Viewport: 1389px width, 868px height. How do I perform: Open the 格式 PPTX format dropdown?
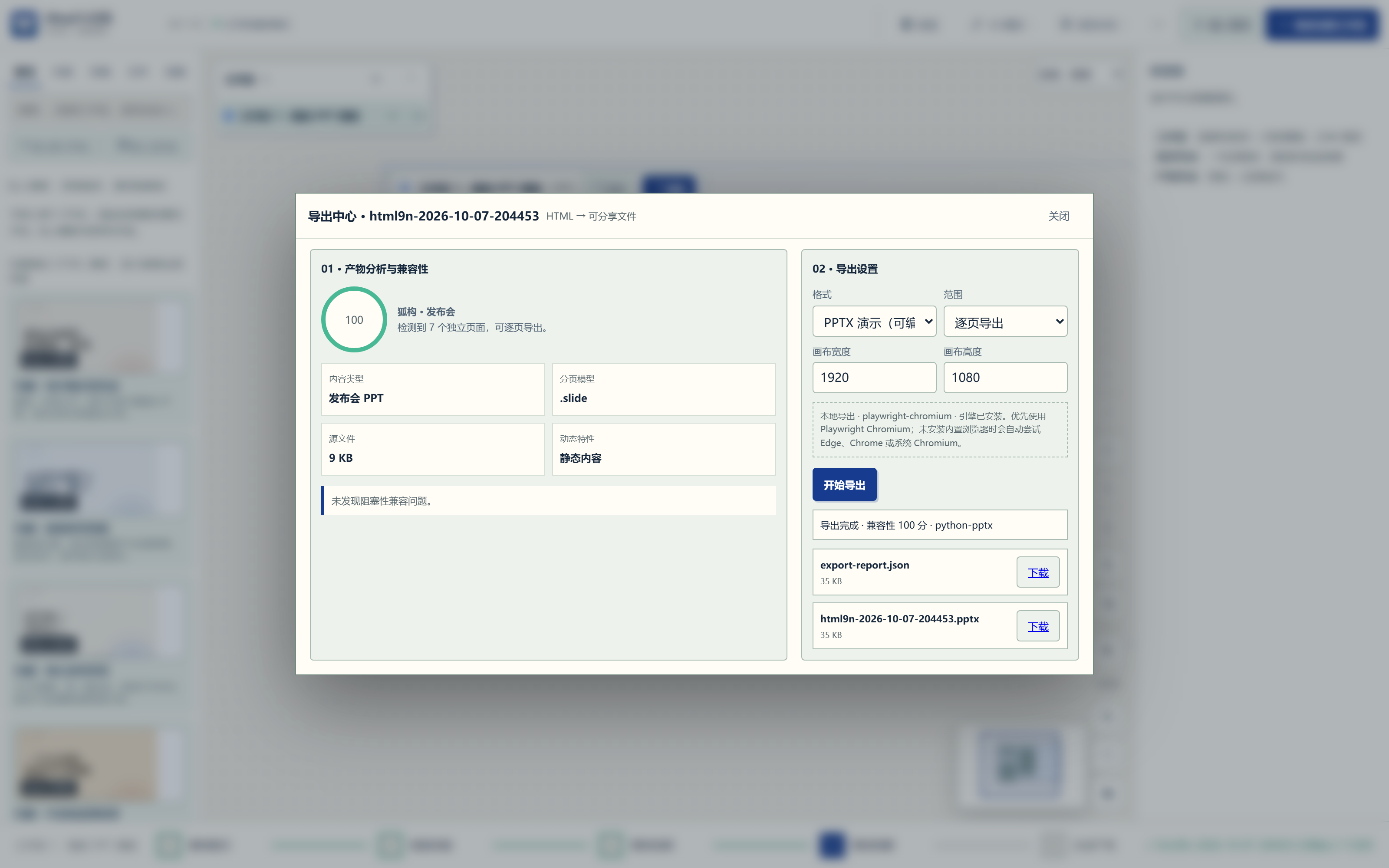[x=874, y=322]
